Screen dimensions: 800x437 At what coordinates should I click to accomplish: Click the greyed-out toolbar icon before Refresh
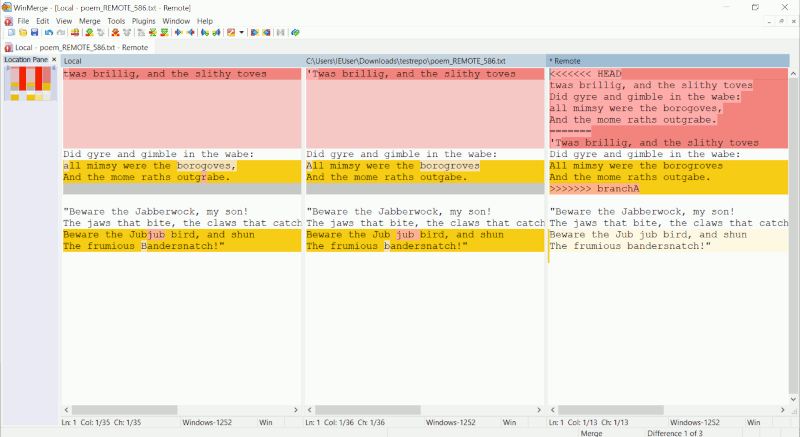(x=281, y=32)
